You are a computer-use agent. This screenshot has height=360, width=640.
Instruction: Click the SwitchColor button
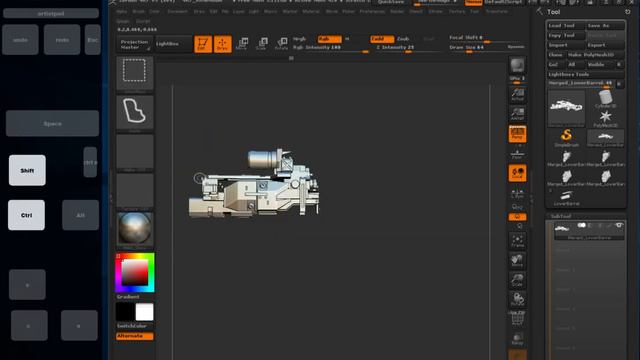coord(135,326)
